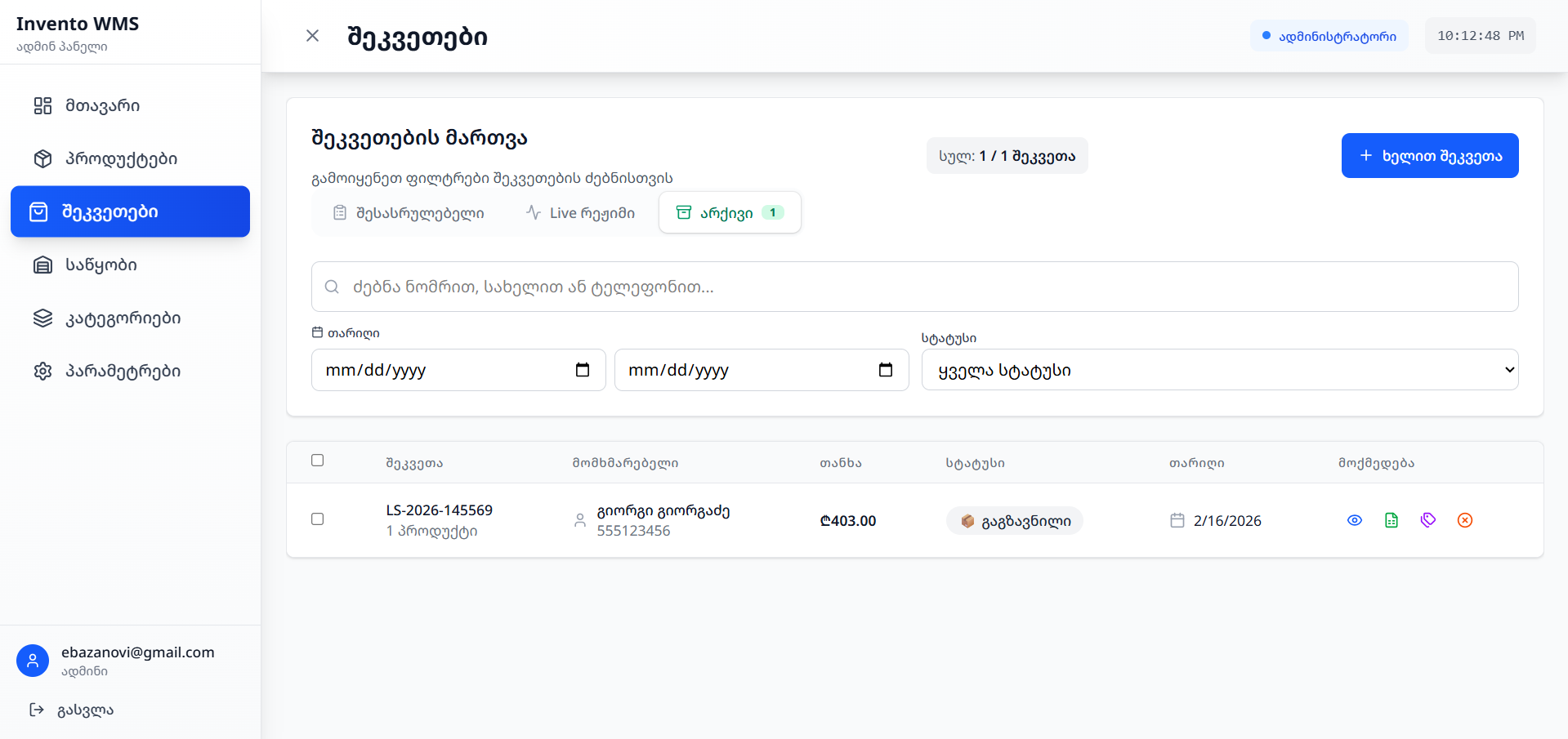This screenshot has width=1568, height=739.
Task: Select შეკვეთები item in sidebar
Action: click(130, 211)
